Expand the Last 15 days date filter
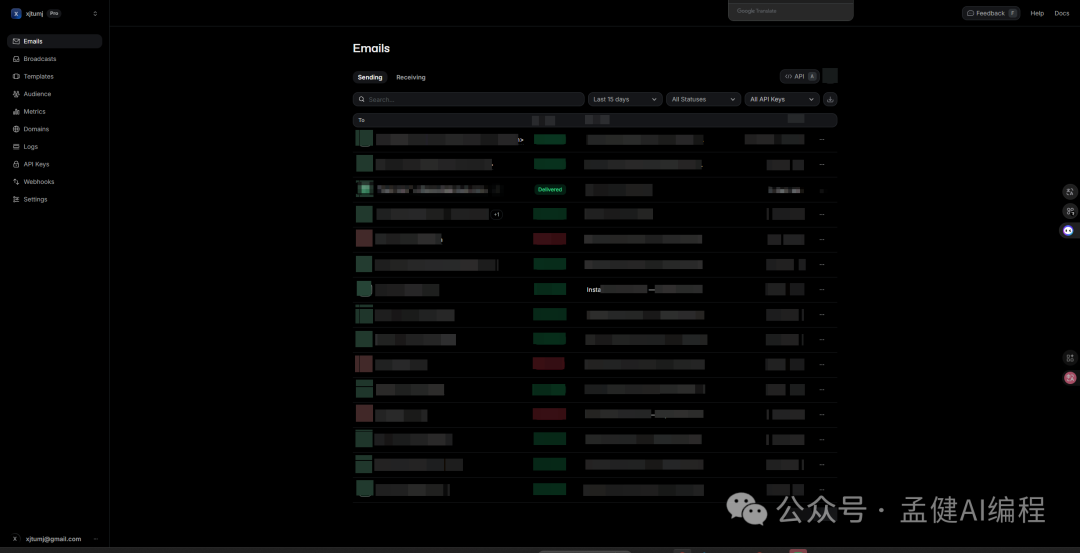Screen dimensions: 1080x553 pyautogui.click(x=625, y=99)
